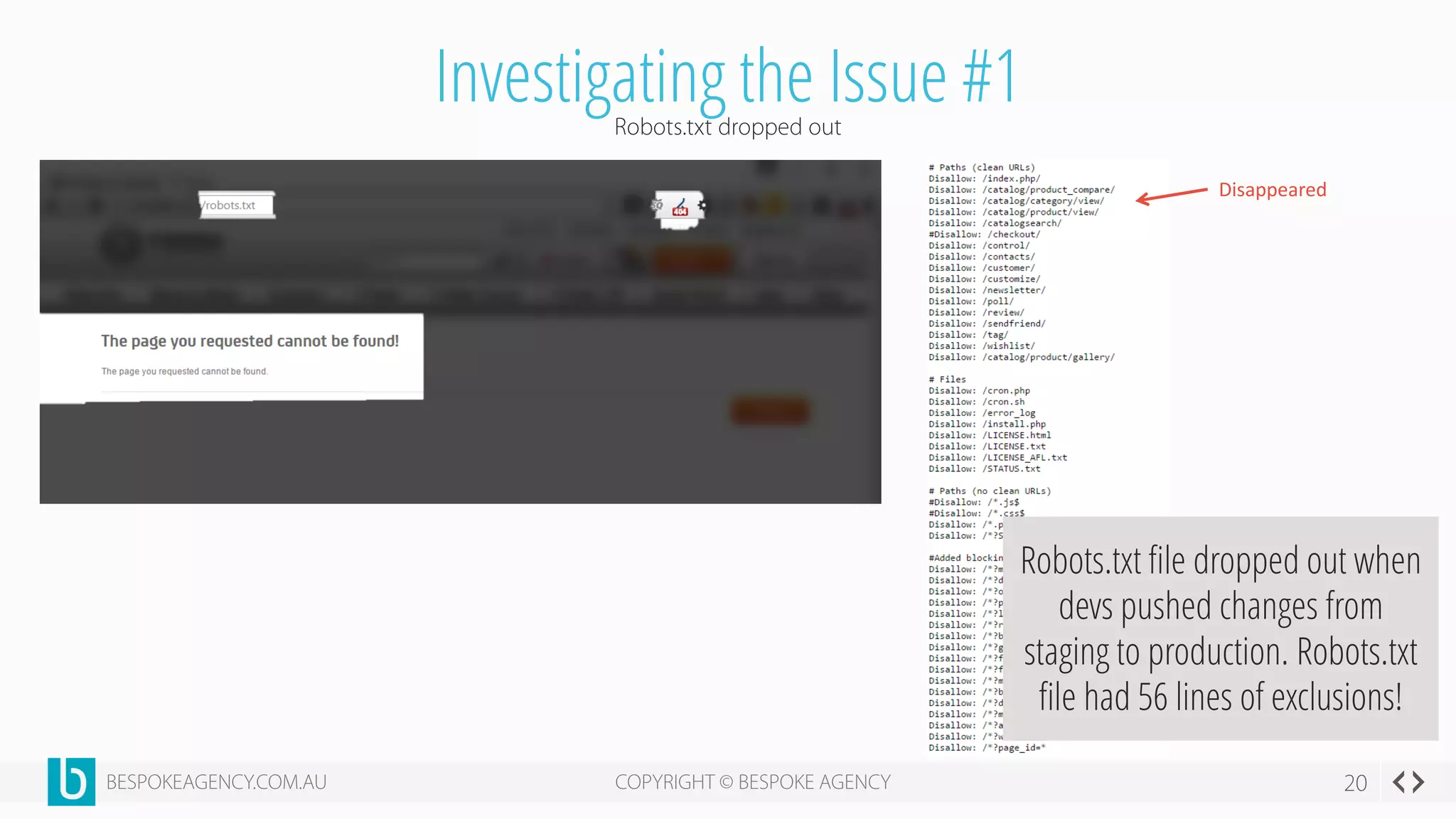1456x819 pixels.
Task: Click the grey callout about 56 lines of exclusions
Action: (1221, 628)
